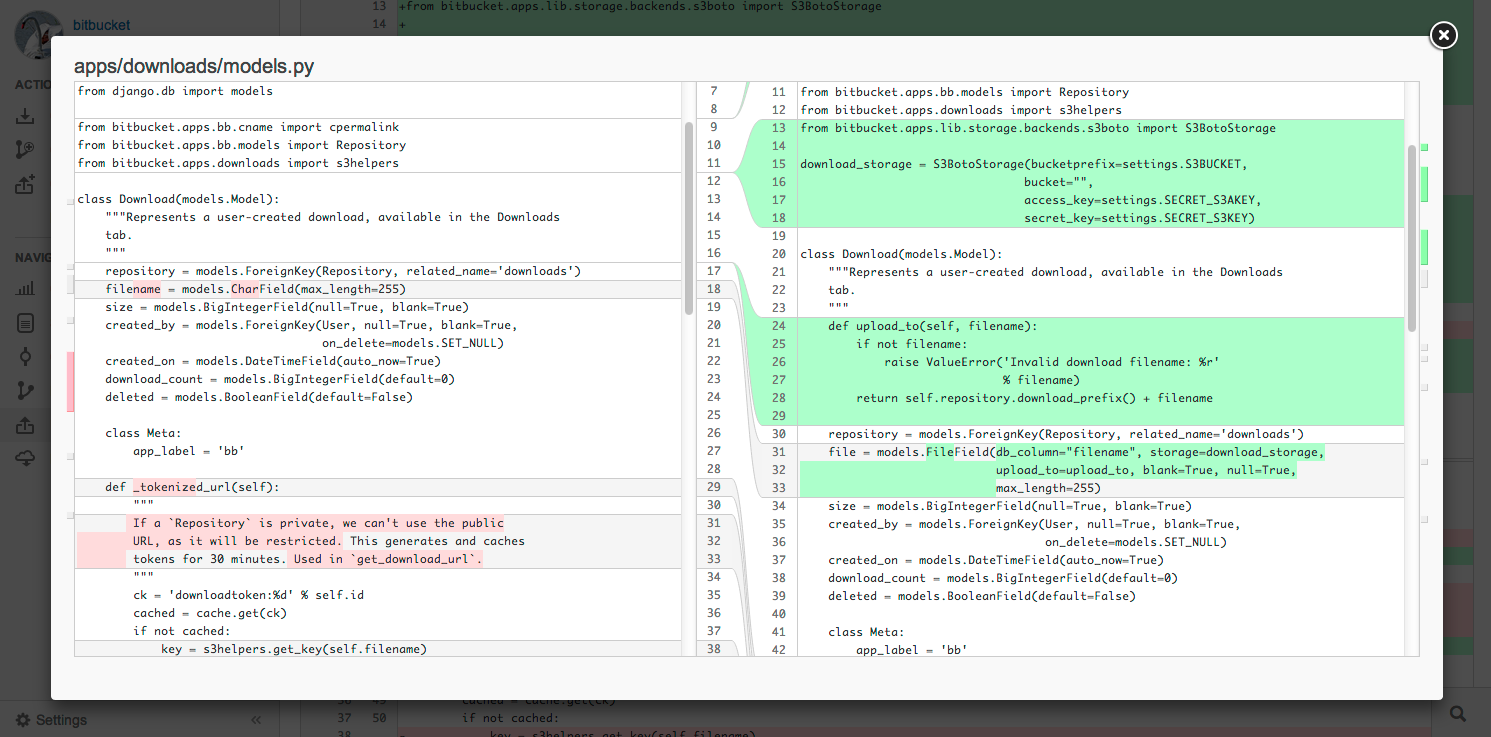Click the 'ck = 'downloadtoken:%d'' line
This screenshot has width=1491, height=737.
tap(248, 595)
